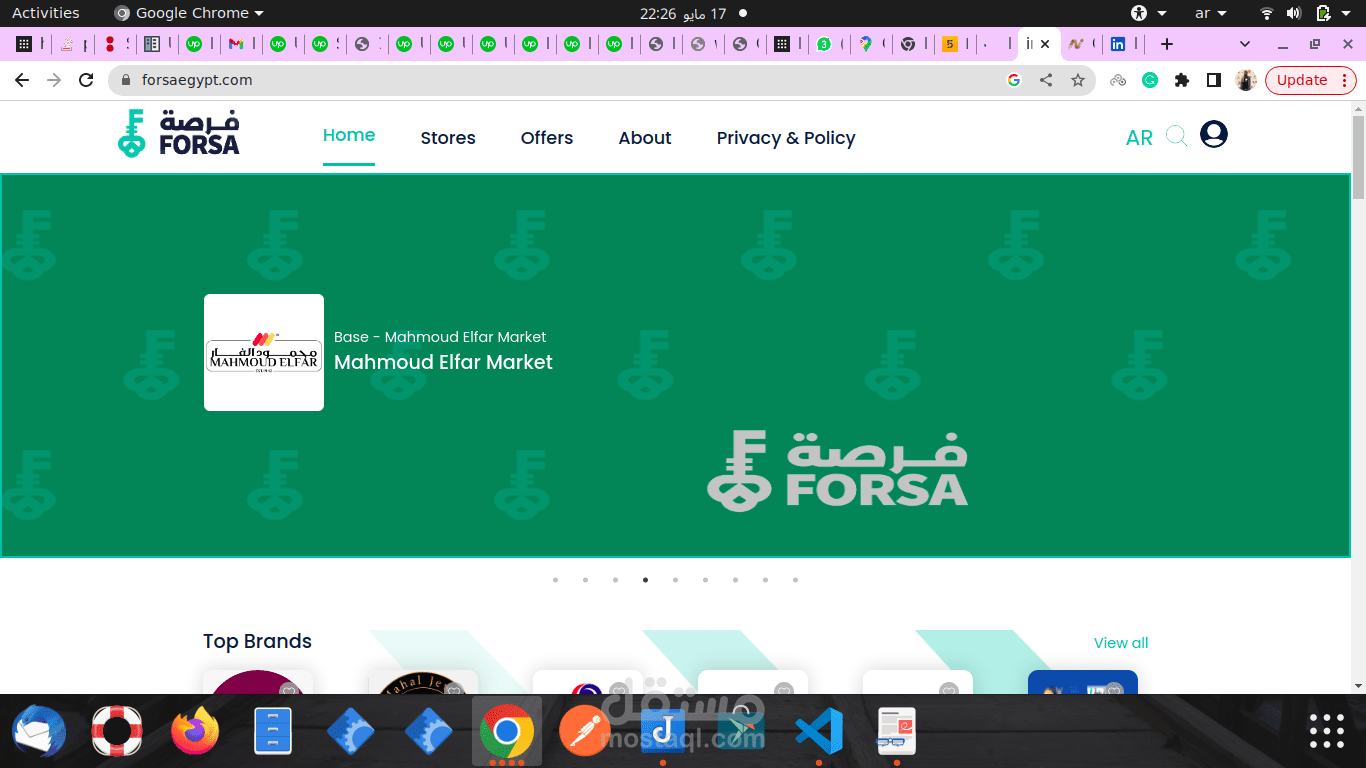Screen dimensions: 1366x768
Task: Switch site language with AR link
Action: (1139, 138)
